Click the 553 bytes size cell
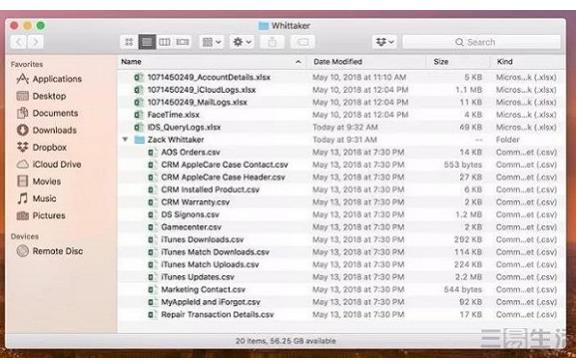The width and height of the screenshot is (577, 364). 463,165
